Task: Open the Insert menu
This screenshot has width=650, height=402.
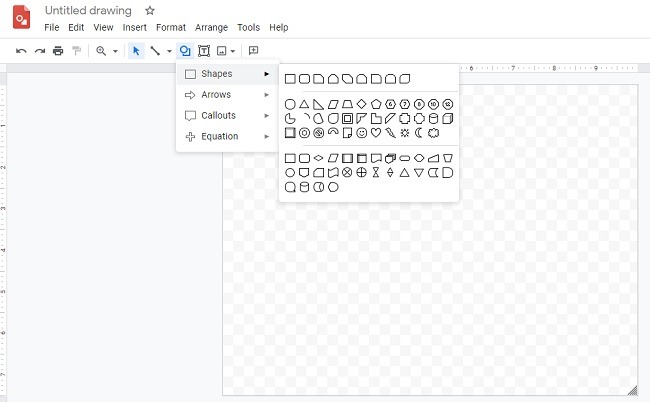Action: click(x=135, y=28)
